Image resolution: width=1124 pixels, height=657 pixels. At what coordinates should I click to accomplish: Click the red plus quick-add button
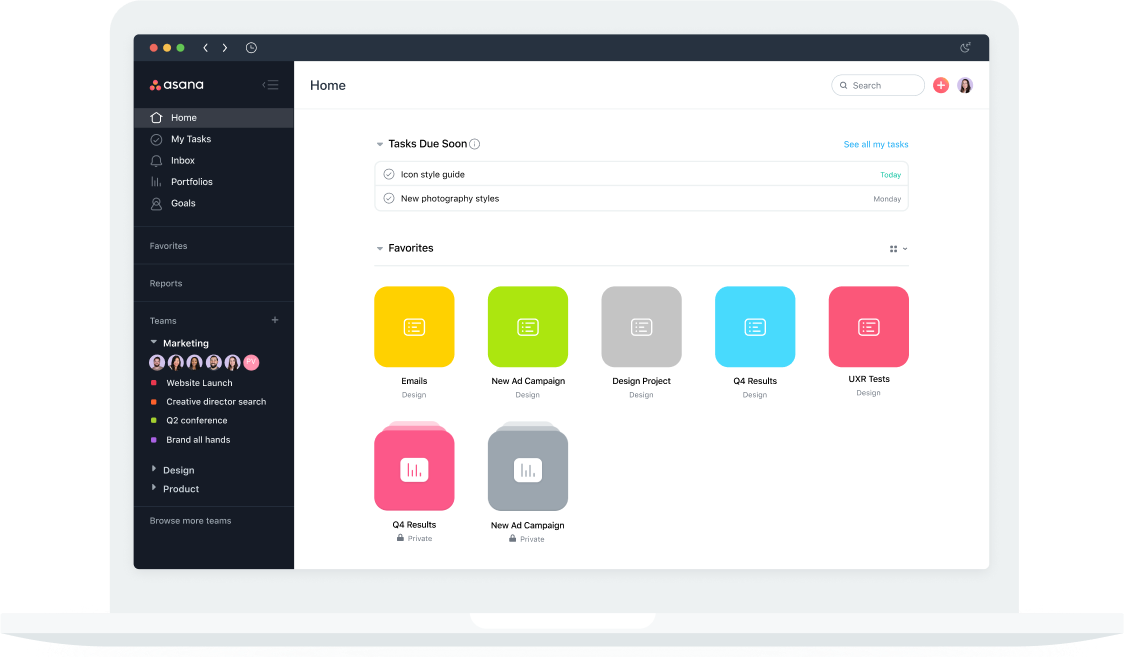(940, 86)
